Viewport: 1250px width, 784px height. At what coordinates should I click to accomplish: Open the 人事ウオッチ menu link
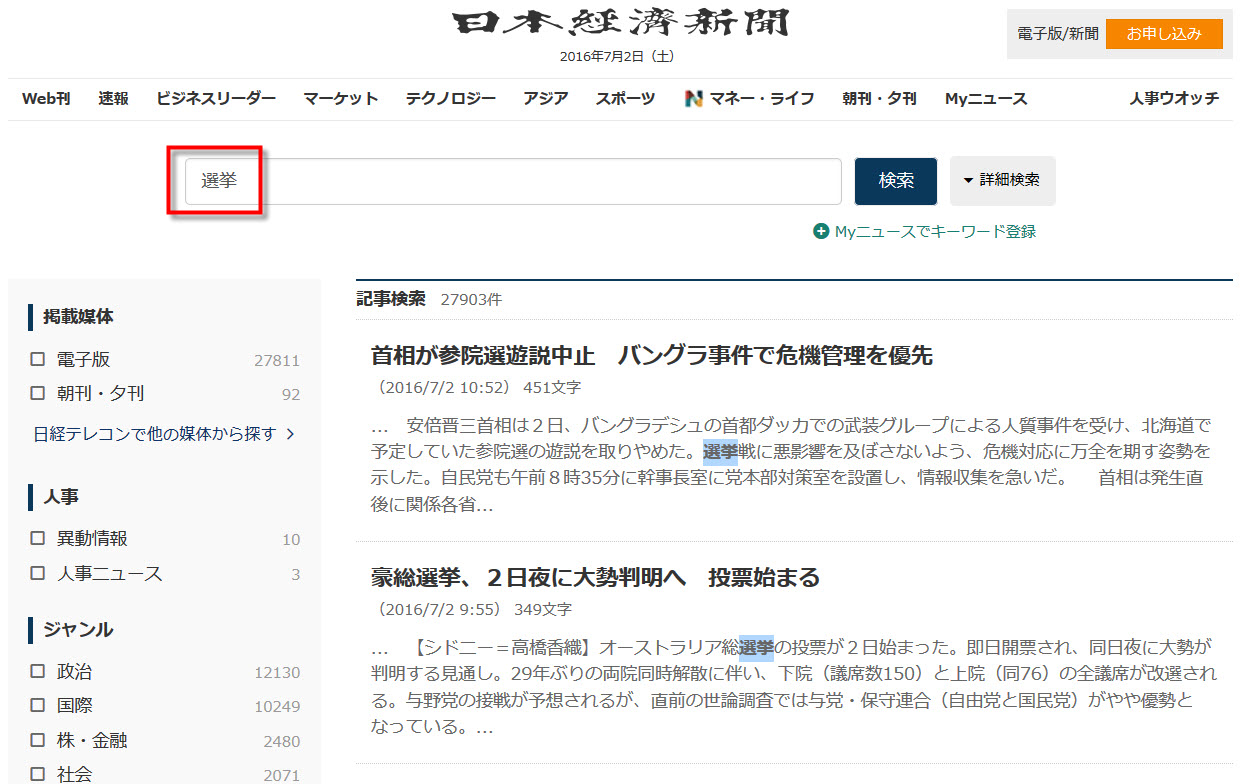point(1174,99)
